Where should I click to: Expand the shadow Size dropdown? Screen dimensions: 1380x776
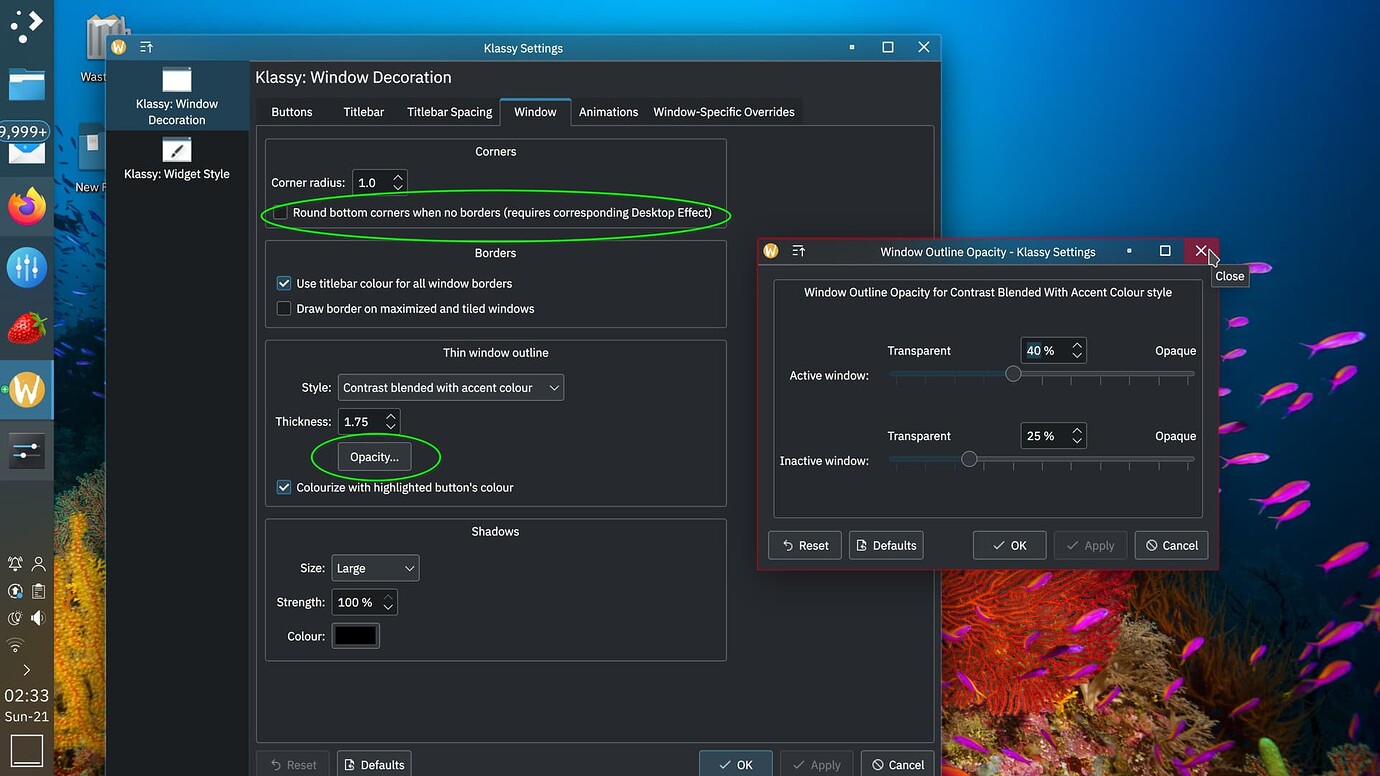point(375,568)
